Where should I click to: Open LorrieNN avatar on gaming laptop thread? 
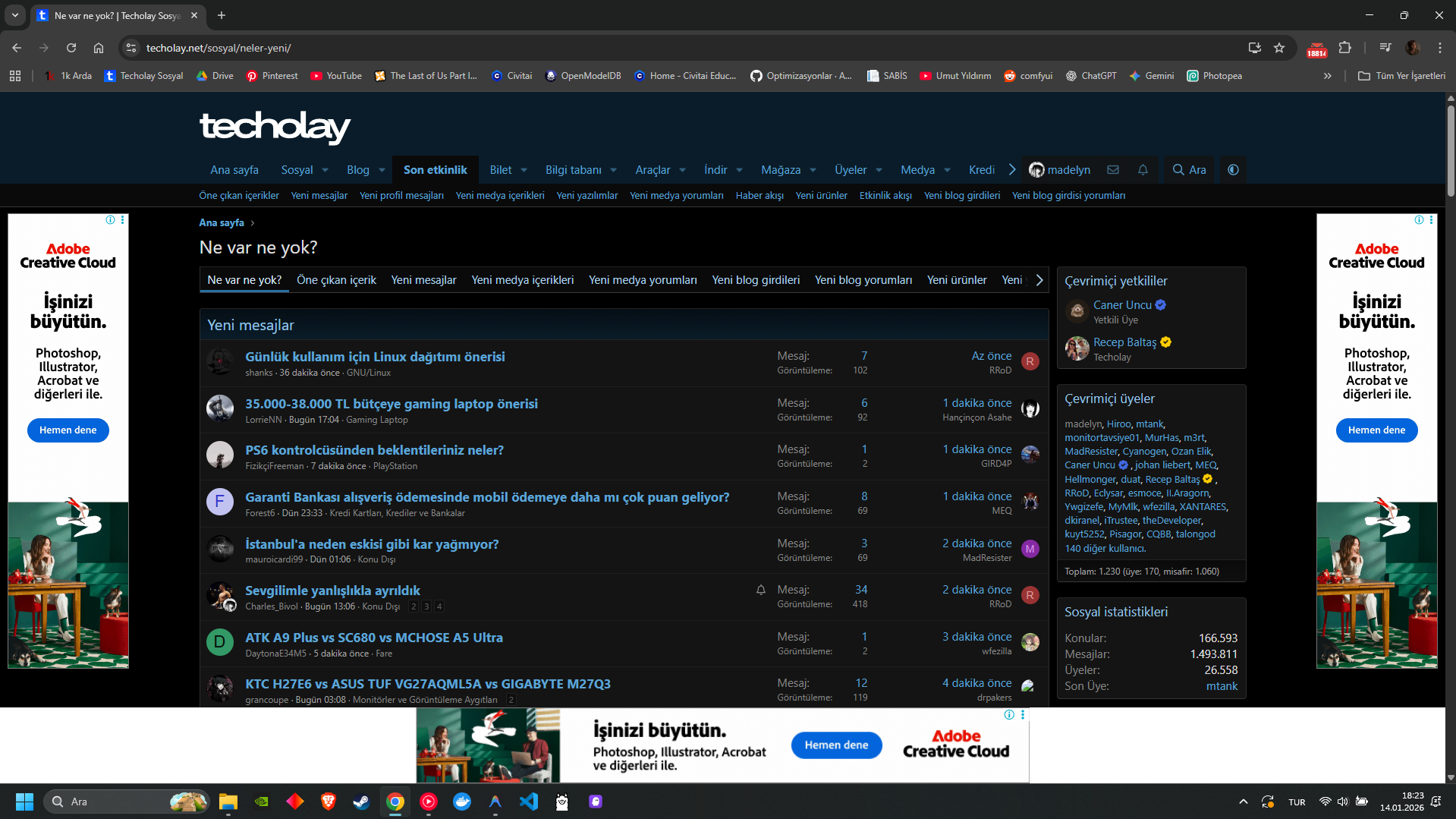click(x=220, y=408)
